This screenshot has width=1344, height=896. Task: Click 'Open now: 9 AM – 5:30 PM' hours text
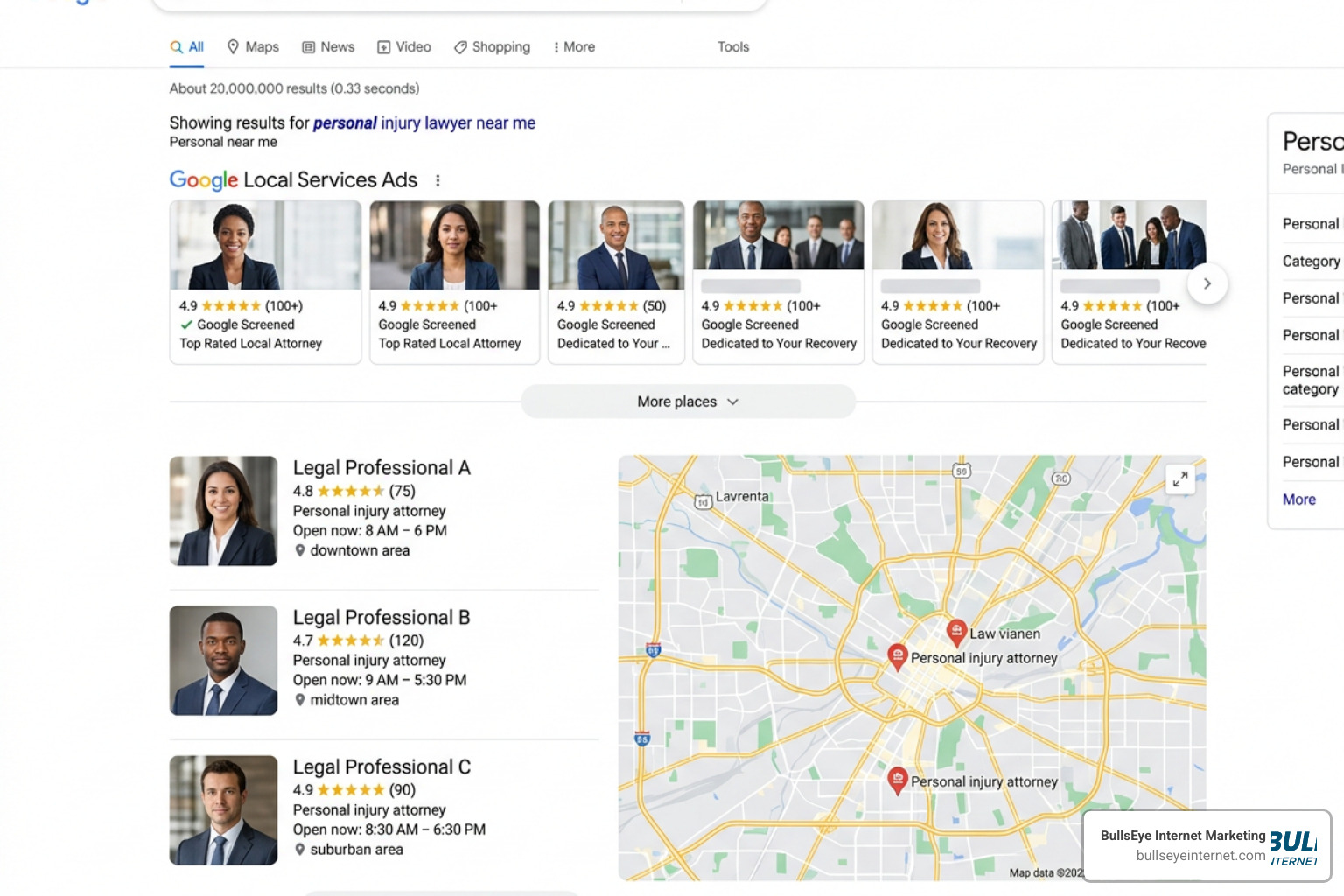[380, 681]
